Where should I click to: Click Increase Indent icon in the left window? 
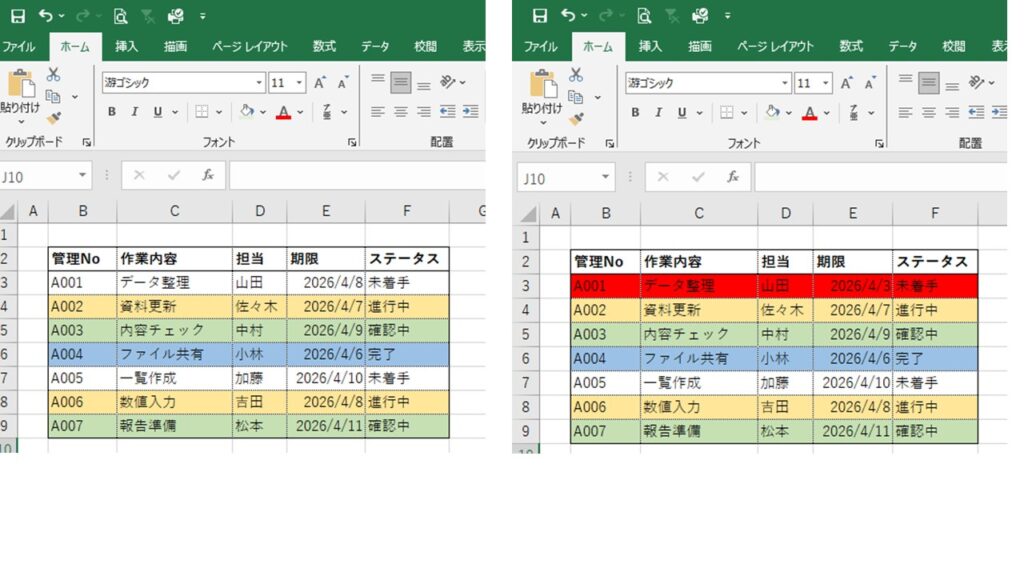click(468, 112)
